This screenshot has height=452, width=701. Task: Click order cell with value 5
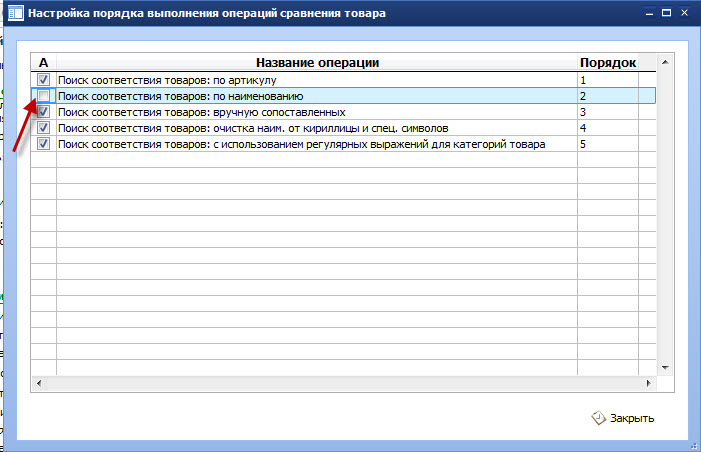click(608, 144)
